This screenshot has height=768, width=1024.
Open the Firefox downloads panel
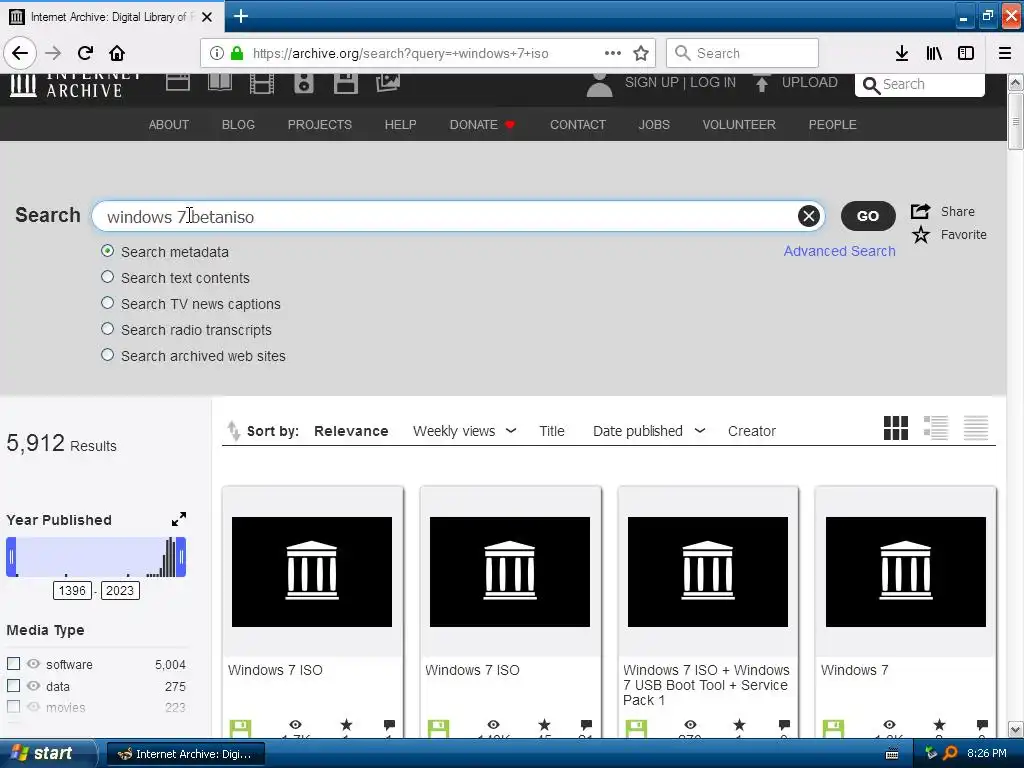[x=902, y=53]
